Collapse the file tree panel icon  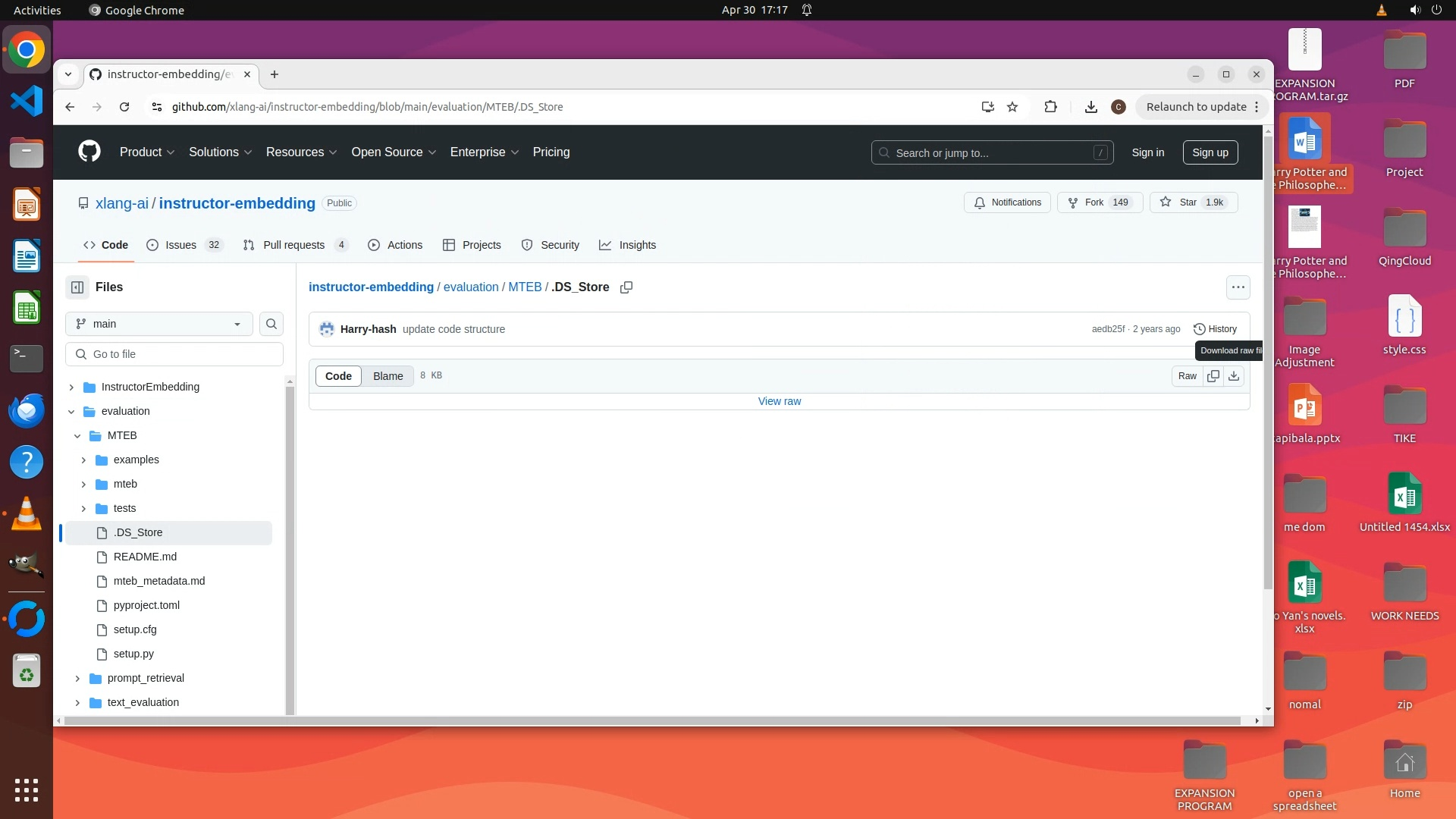77,287
